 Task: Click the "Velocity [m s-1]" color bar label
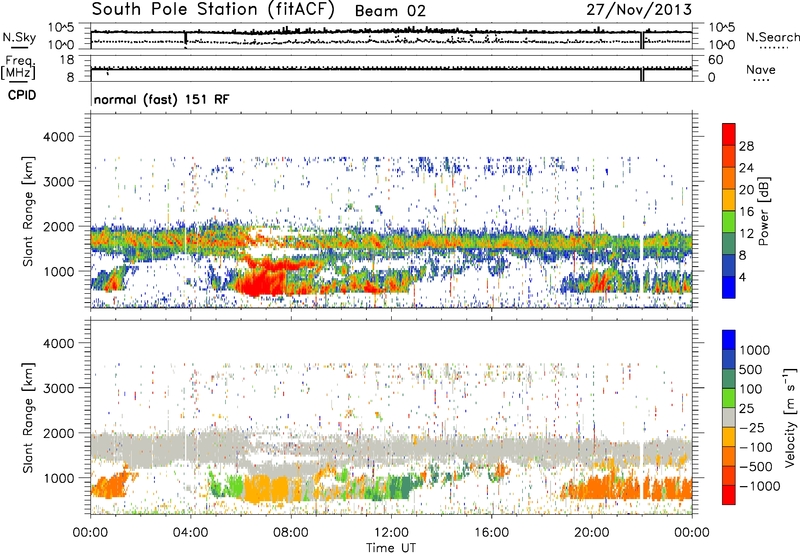(790, 417)
